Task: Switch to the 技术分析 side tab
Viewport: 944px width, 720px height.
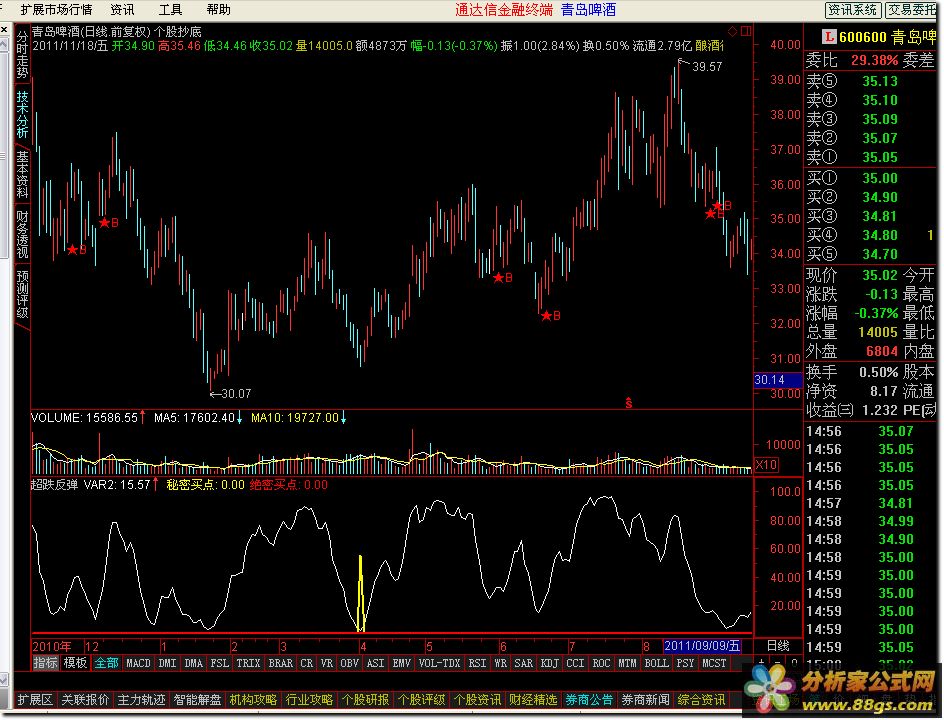Action: tap(22, 114)
